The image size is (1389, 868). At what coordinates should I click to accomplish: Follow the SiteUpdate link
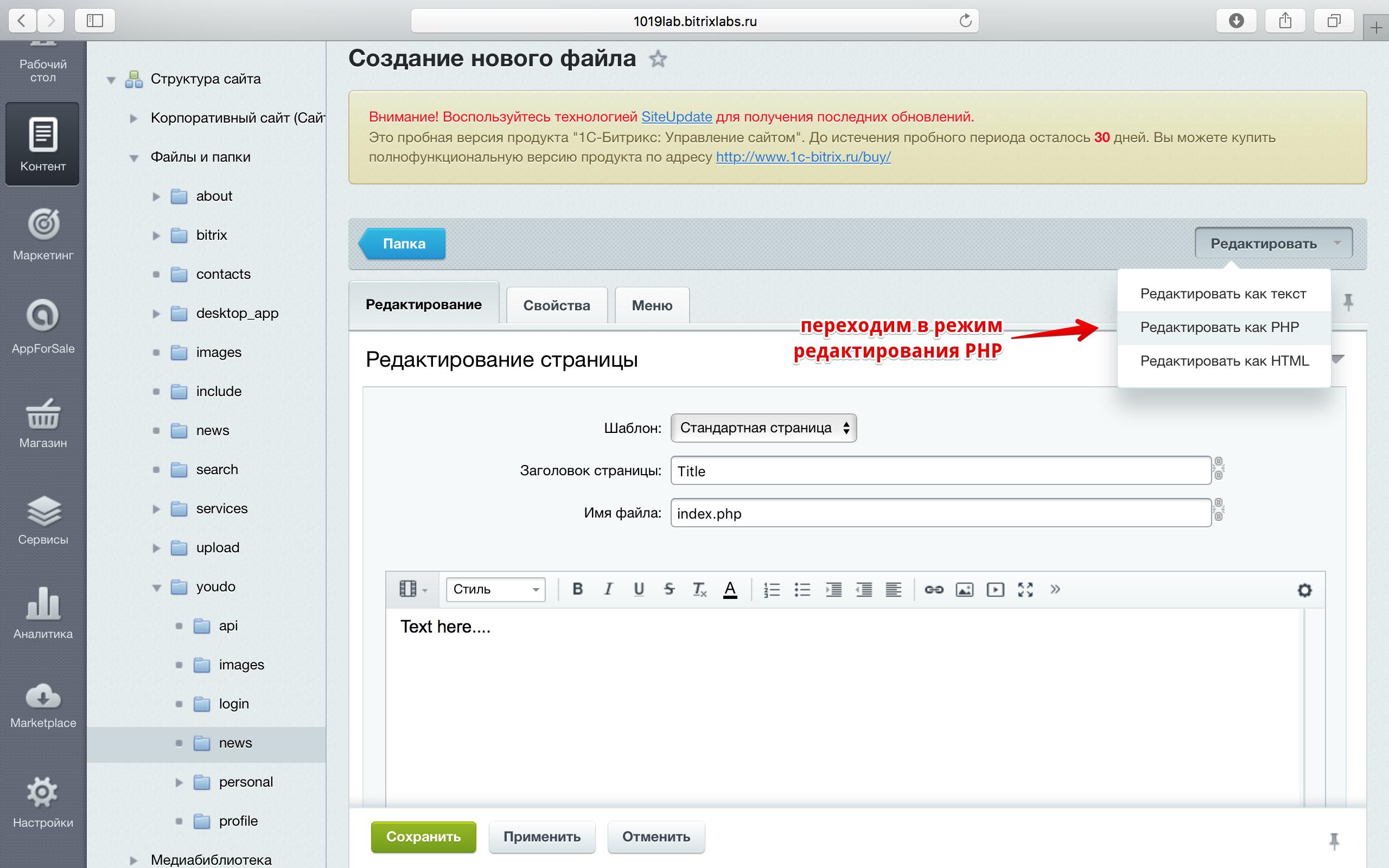[x=677, y=117]
